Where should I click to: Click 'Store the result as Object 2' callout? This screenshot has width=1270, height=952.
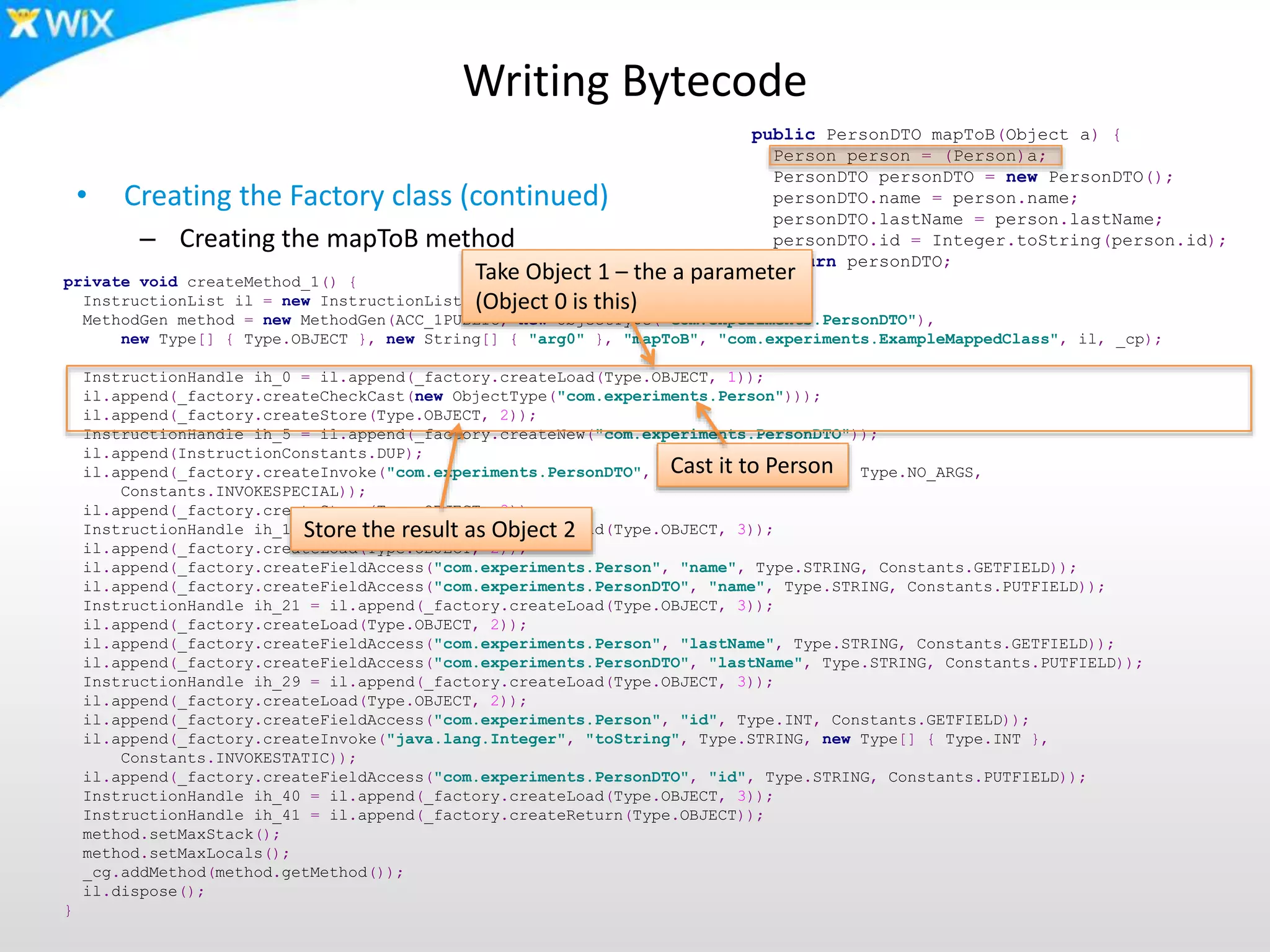[x=440, y=530]
